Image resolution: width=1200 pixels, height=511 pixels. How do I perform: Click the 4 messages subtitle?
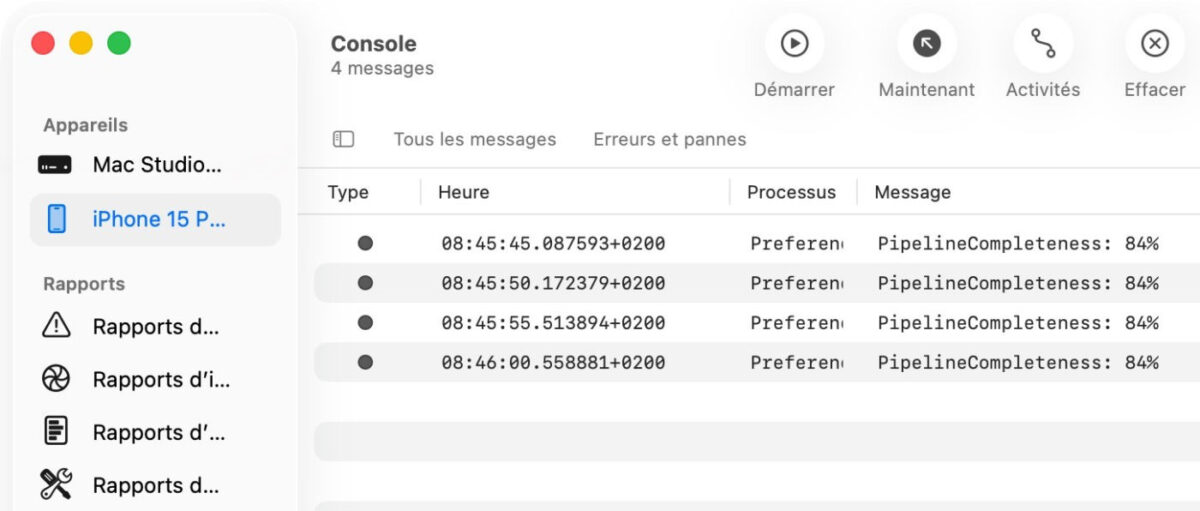point(382,69)
